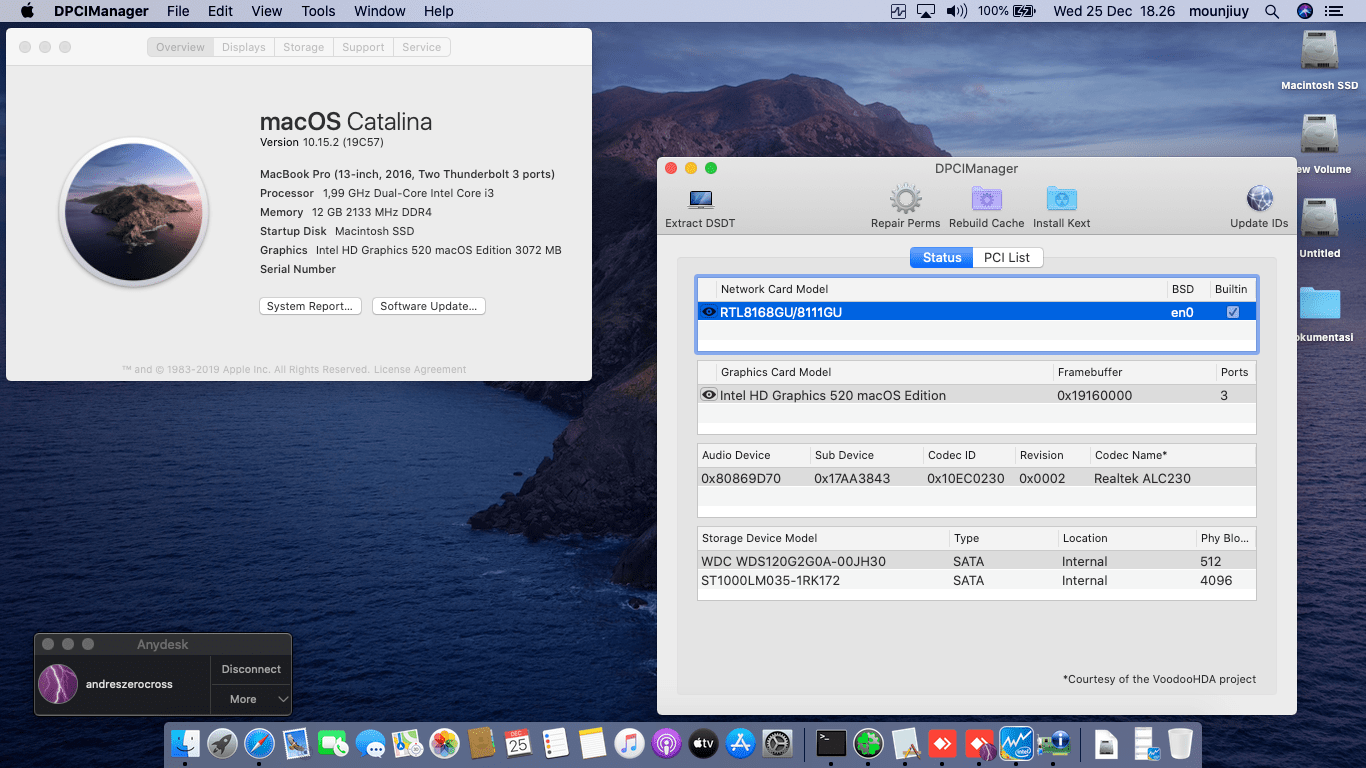Image resolution: width=1366 pixels, height=768 pixels.
Task: Click Disconnect in the Anydesk window
Action: 251,669
